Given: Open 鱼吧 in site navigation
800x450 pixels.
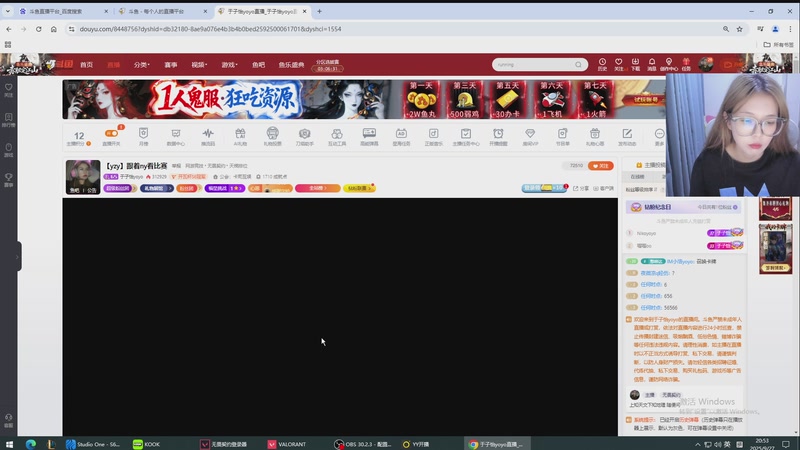Looking at the screenshot, I should [258, 65].
